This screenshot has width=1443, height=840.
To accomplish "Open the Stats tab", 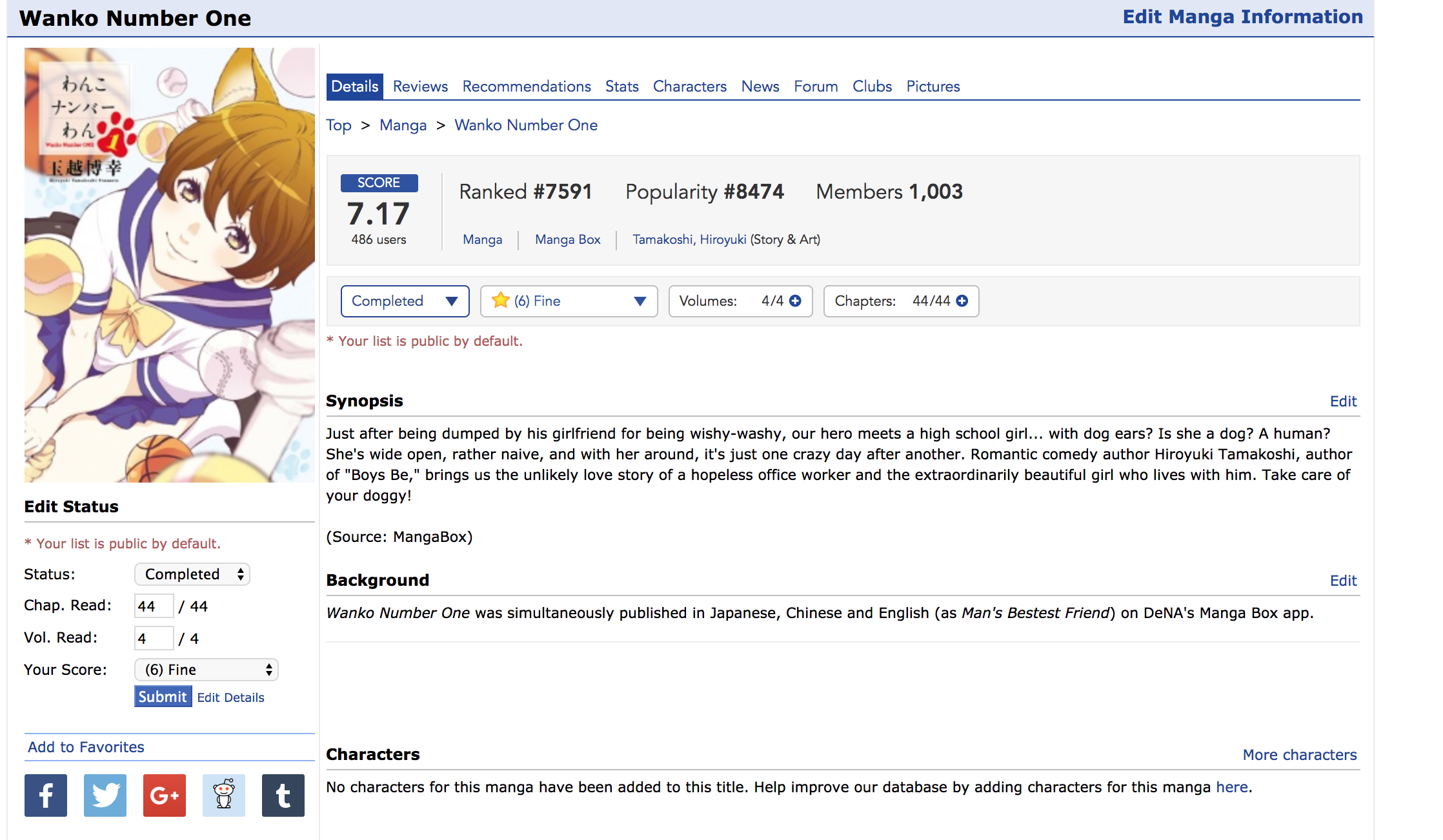I will [622, 86].
